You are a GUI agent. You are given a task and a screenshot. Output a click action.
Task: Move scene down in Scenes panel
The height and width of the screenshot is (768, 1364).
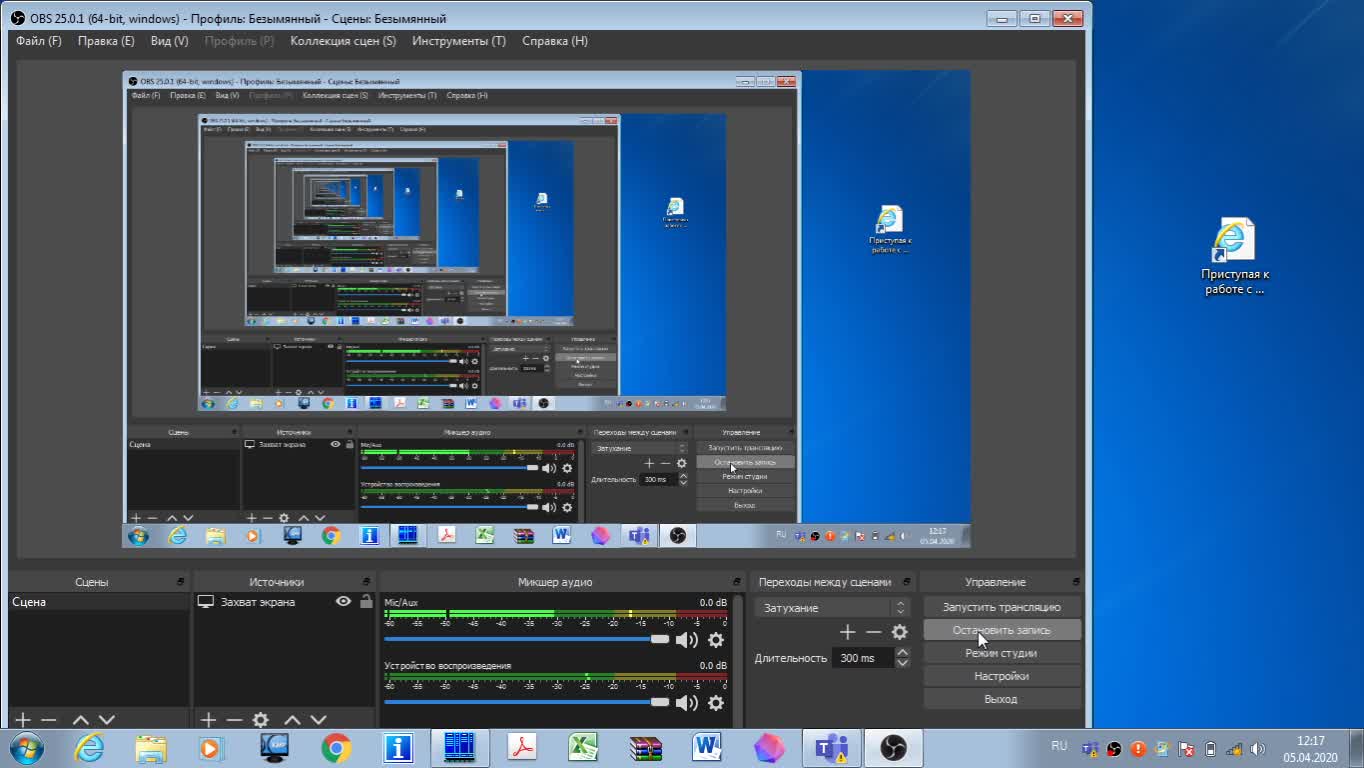pos(107,720)
